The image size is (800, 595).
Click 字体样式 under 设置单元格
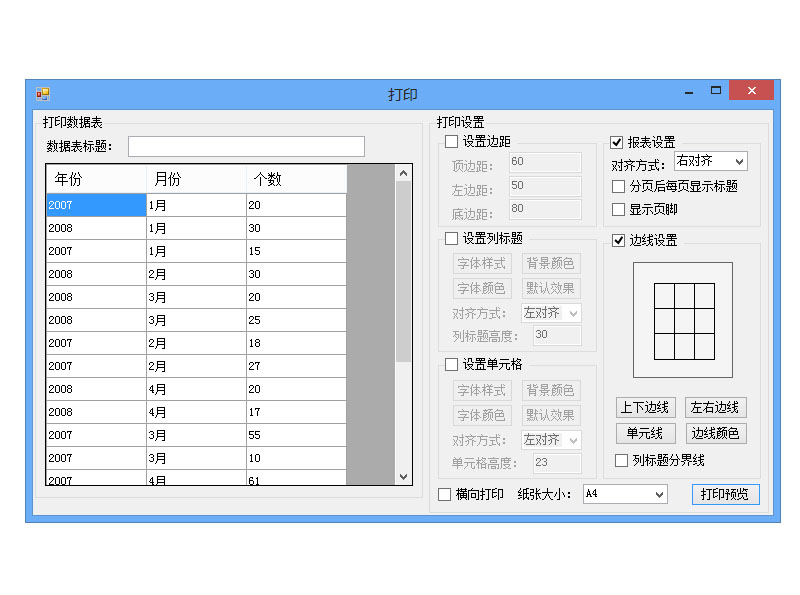[482, 390]
